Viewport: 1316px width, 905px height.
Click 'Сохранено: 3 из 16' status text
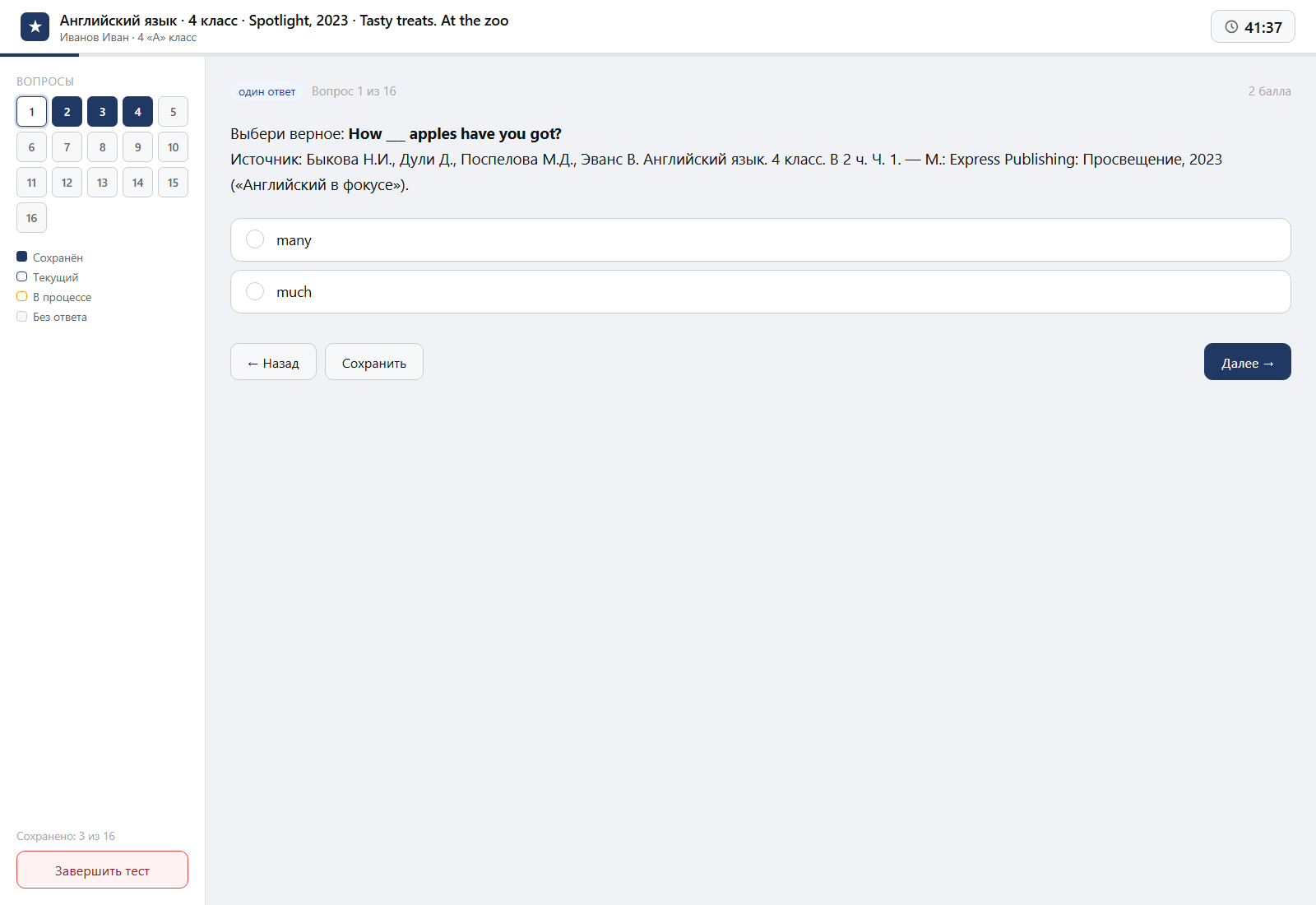tap(66, 836)
